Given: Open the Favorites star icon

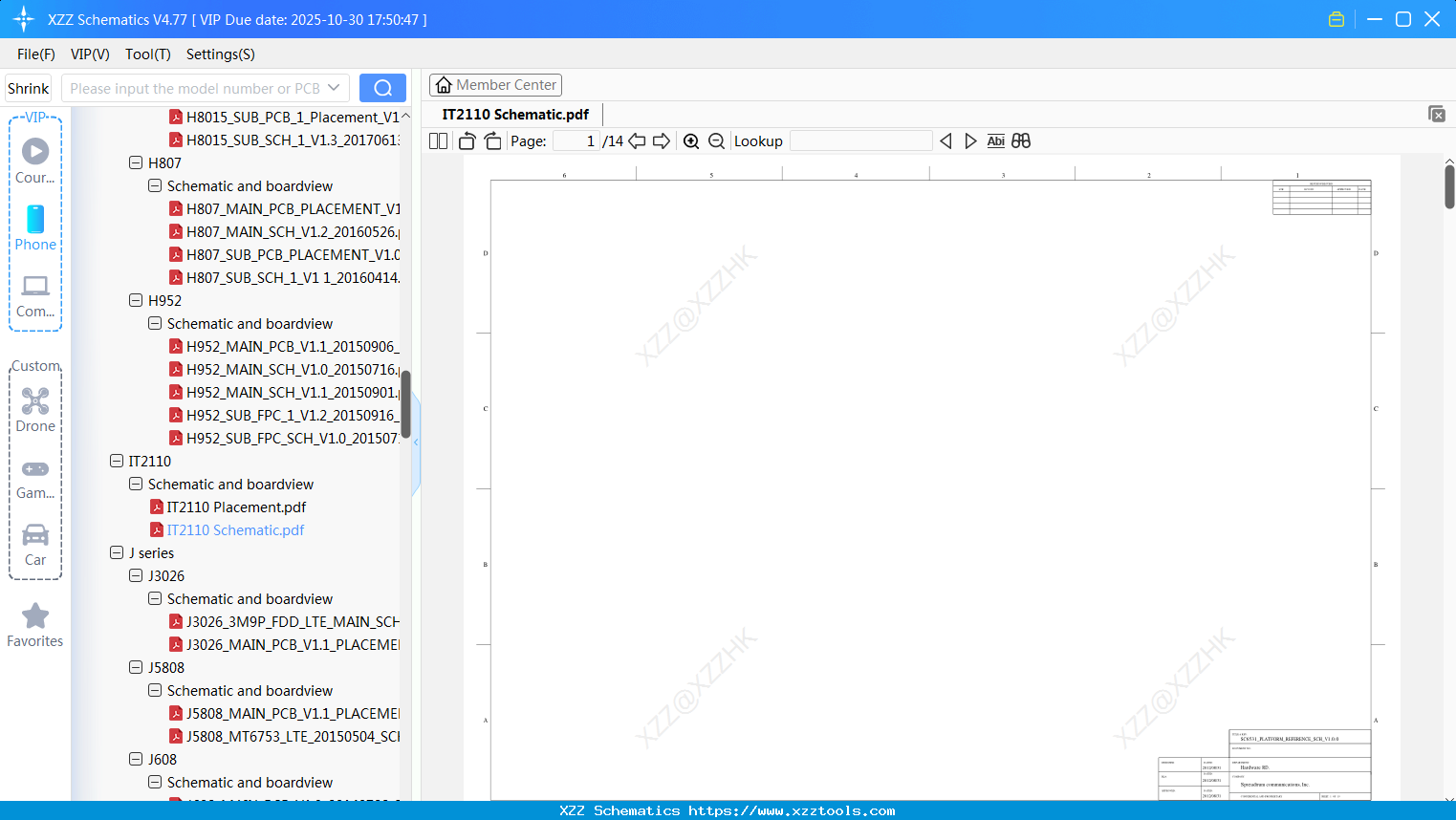Looking at the screenshot, I should click(35, 616).
